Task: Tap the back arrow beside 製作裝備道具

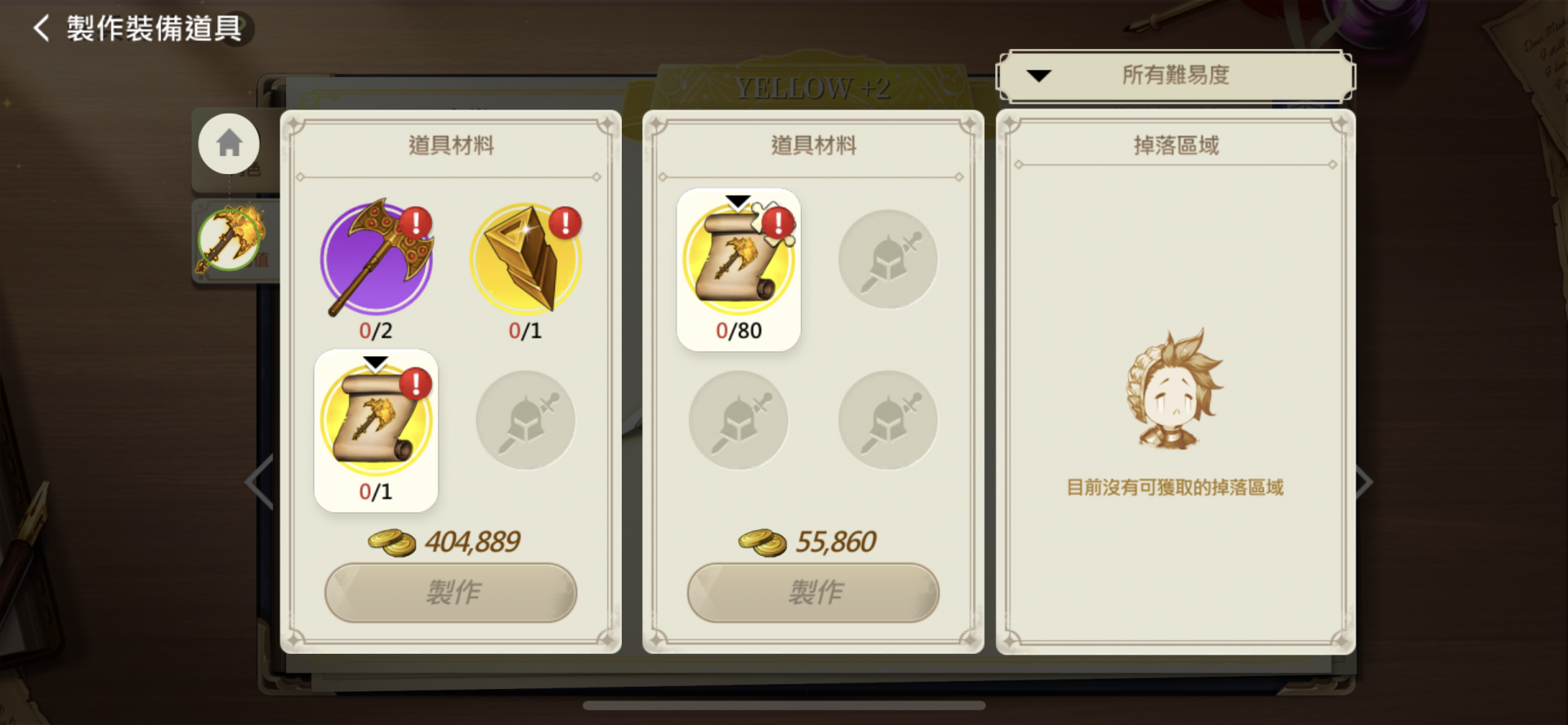Action: [41, 28]
